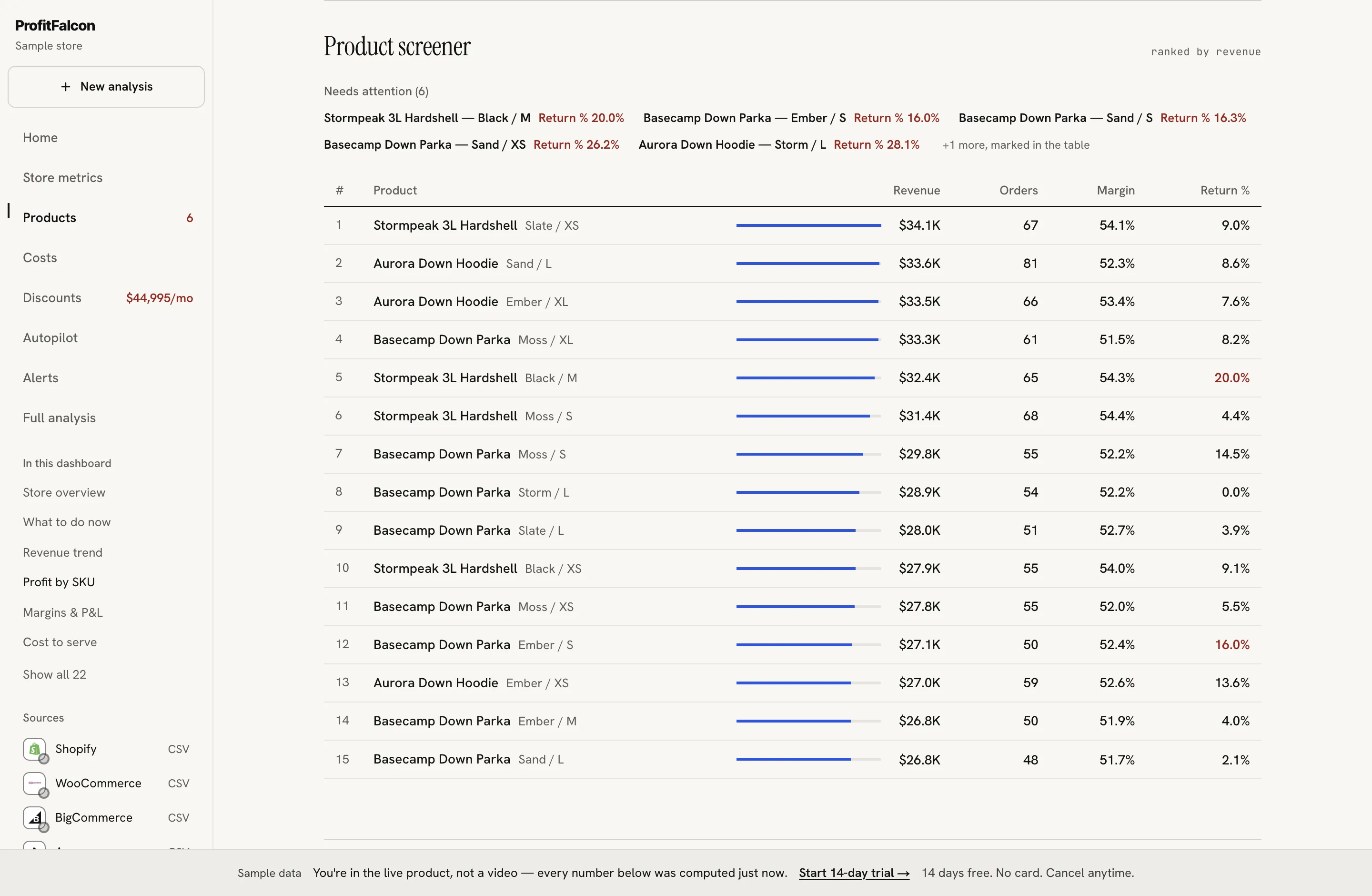Click the revenue bar for $33.6K row

(808, 264)
